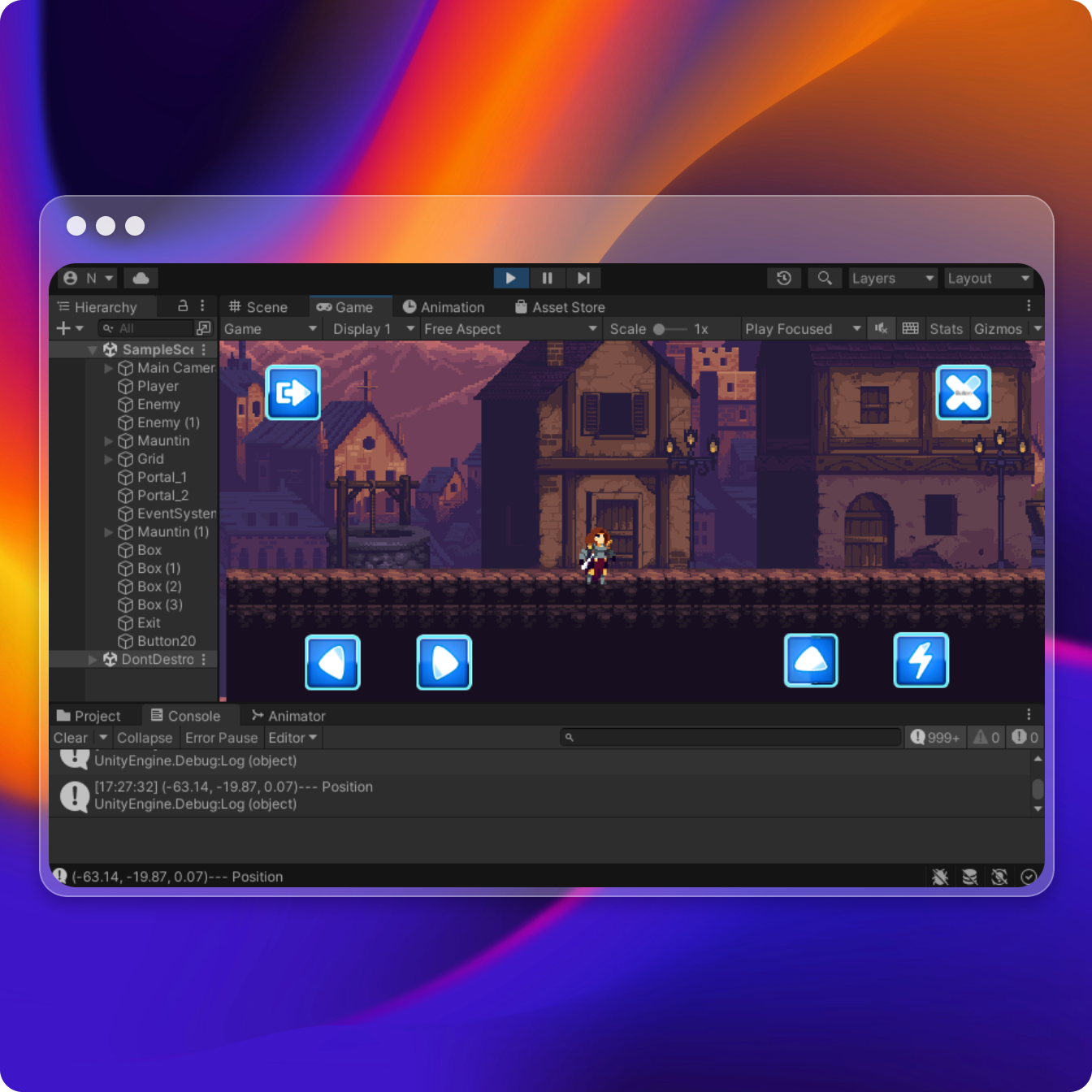Open the Gizmos dropdown arrow

pyautogui.click(x=1038, y=328)
